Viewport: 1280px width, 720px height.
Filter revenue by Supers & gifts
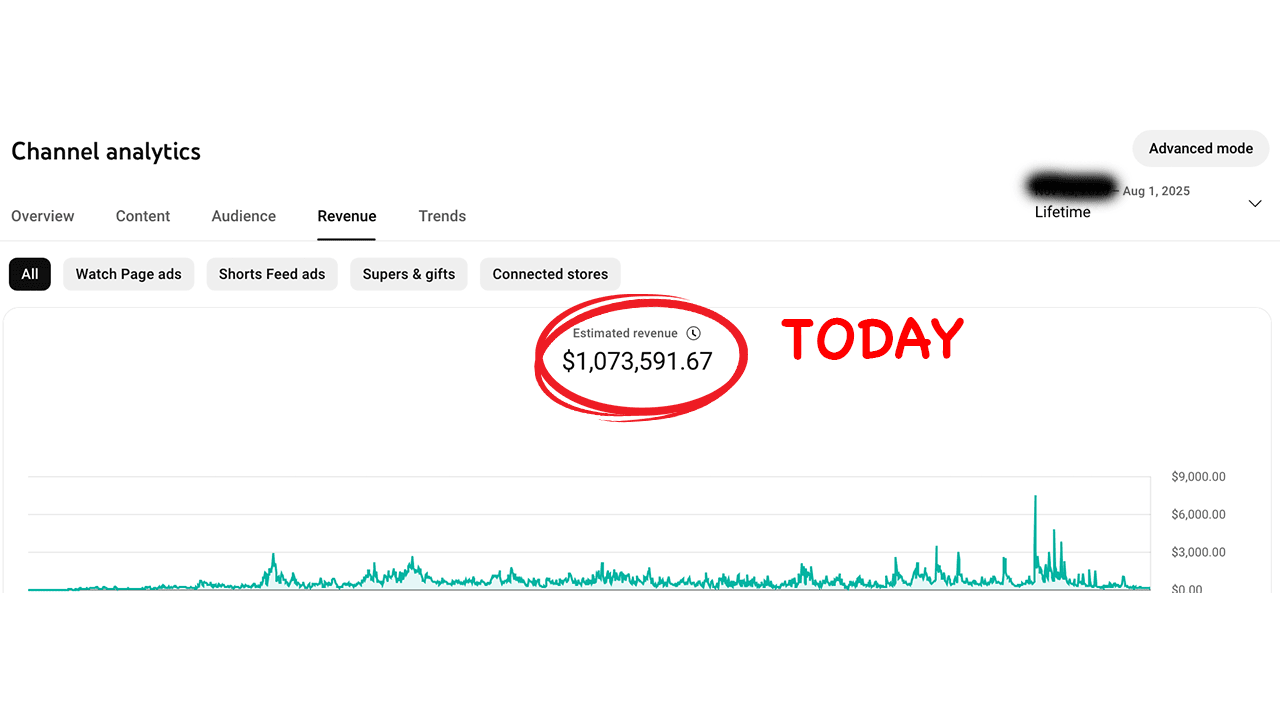[408, 274]
